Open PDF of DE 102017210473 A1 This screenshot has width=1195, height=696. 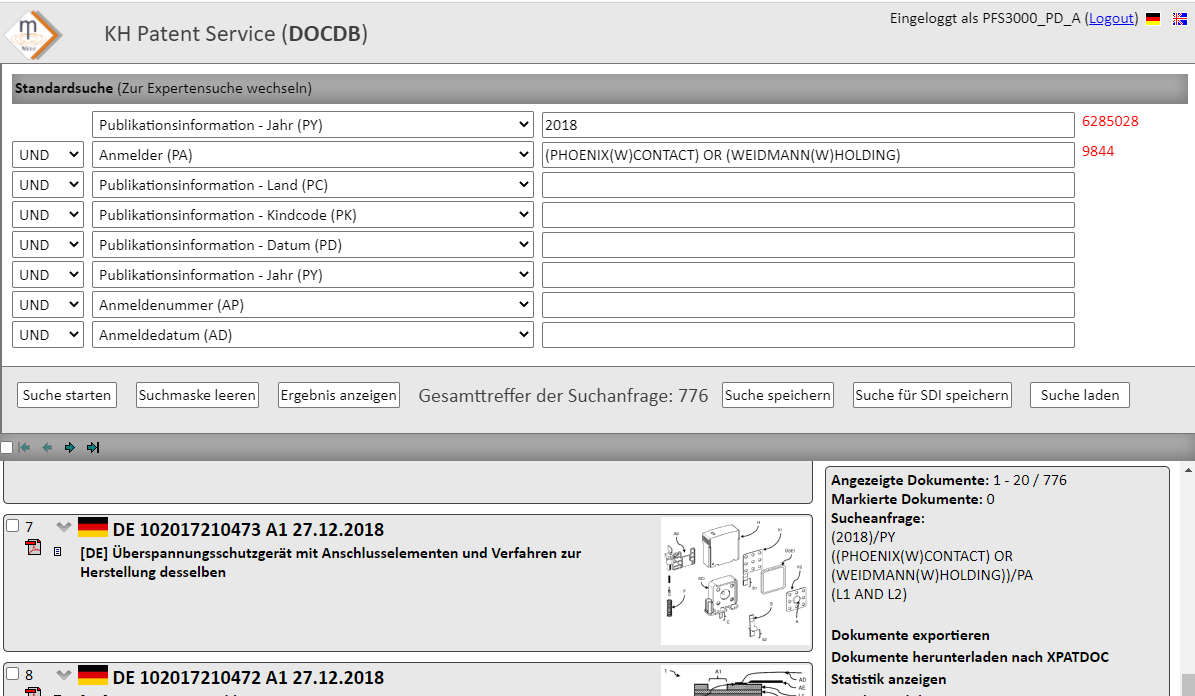click(x=34, y=547)
